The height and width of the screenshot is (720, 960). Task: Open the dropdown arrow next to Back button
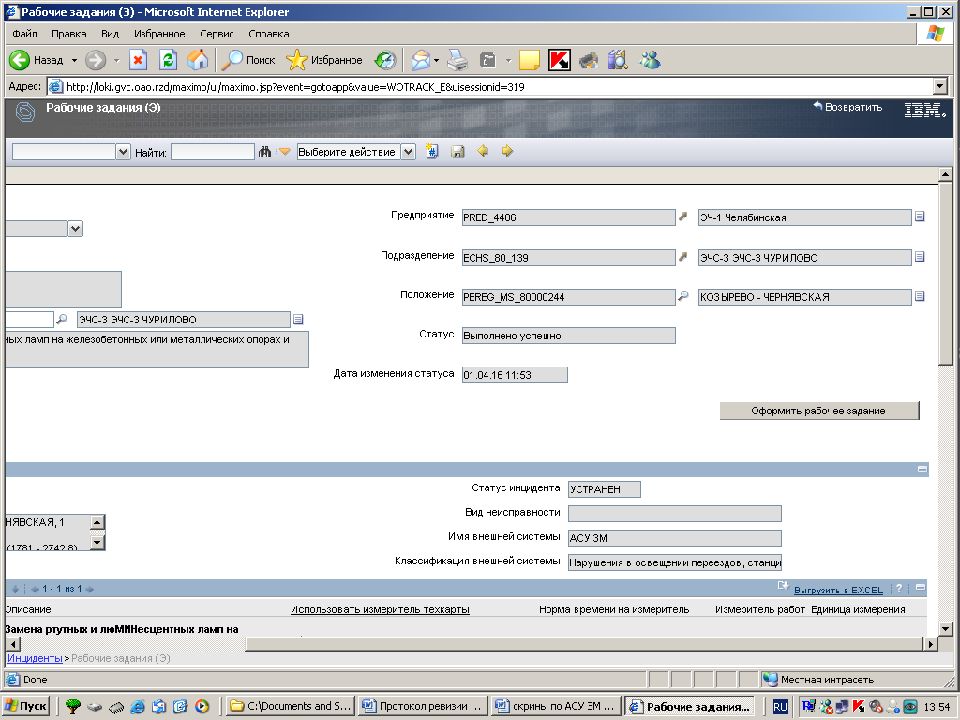pos(74,61)
